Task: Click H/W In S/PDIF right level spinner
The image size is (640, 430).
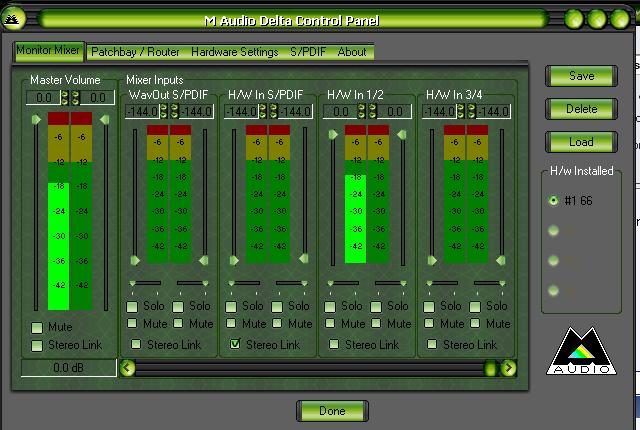Action: click(x=273, y=111)
